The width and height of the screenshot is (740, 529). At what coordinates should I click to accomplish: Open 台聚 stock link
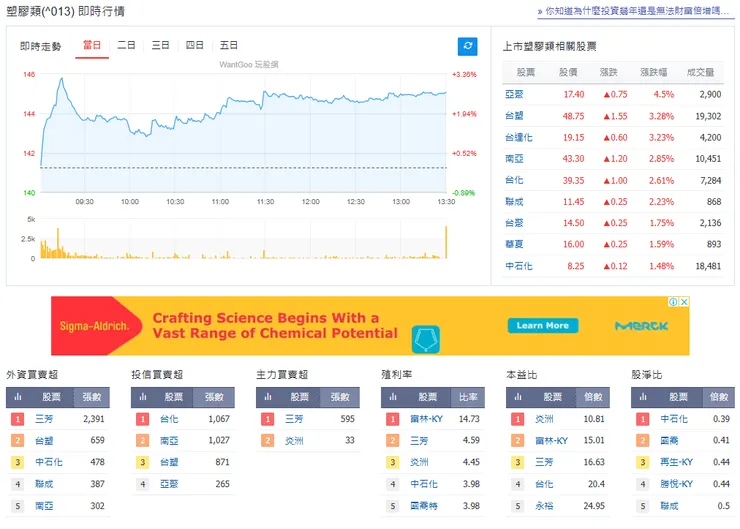(514, 223)
